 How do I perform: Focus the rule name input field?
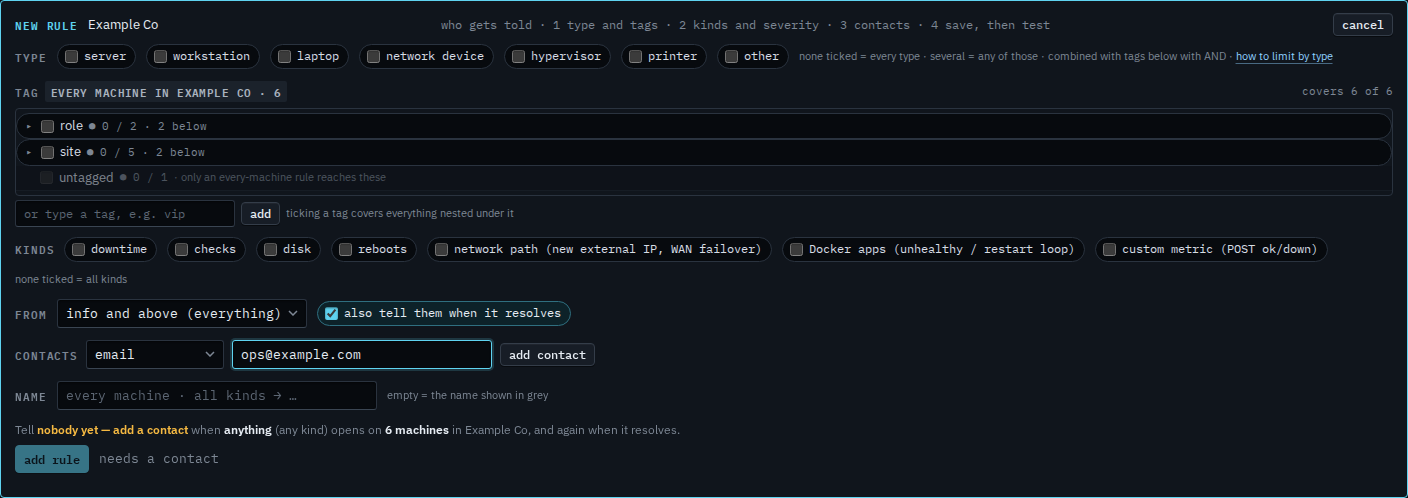(217, 395)
